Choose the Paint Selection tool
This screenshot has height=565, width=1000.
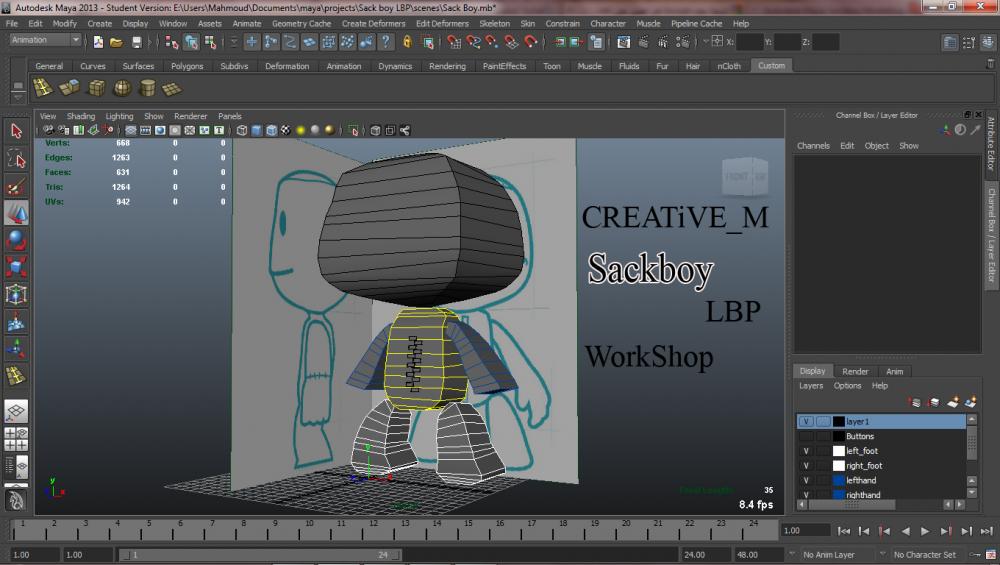coord(17,186)
